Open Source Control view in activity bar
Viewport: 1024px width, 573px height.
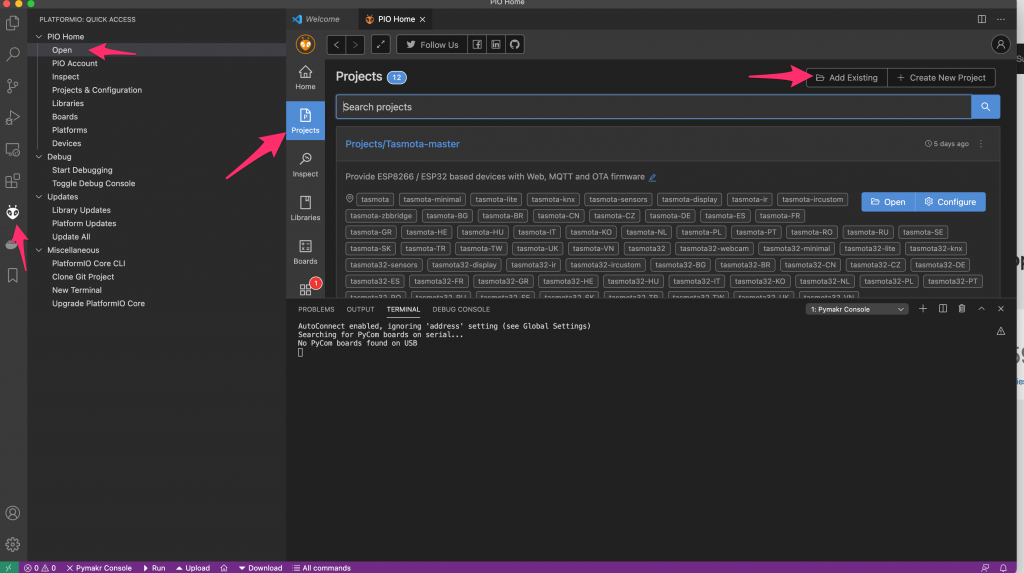[x=12, y=86]
